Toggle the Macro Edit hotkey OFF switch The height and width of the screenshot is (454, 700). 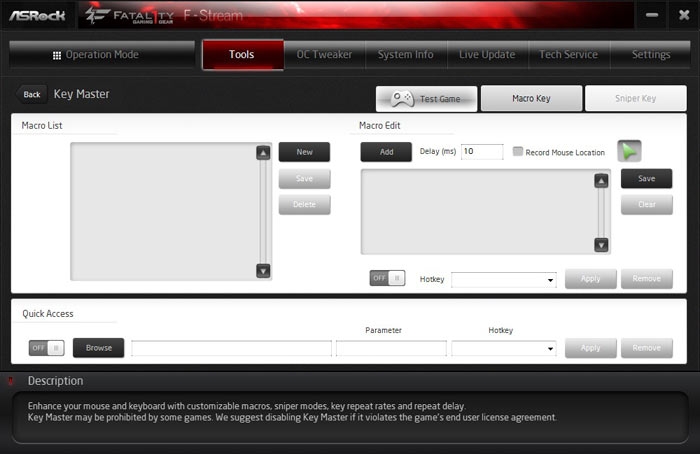pos(387,278)
